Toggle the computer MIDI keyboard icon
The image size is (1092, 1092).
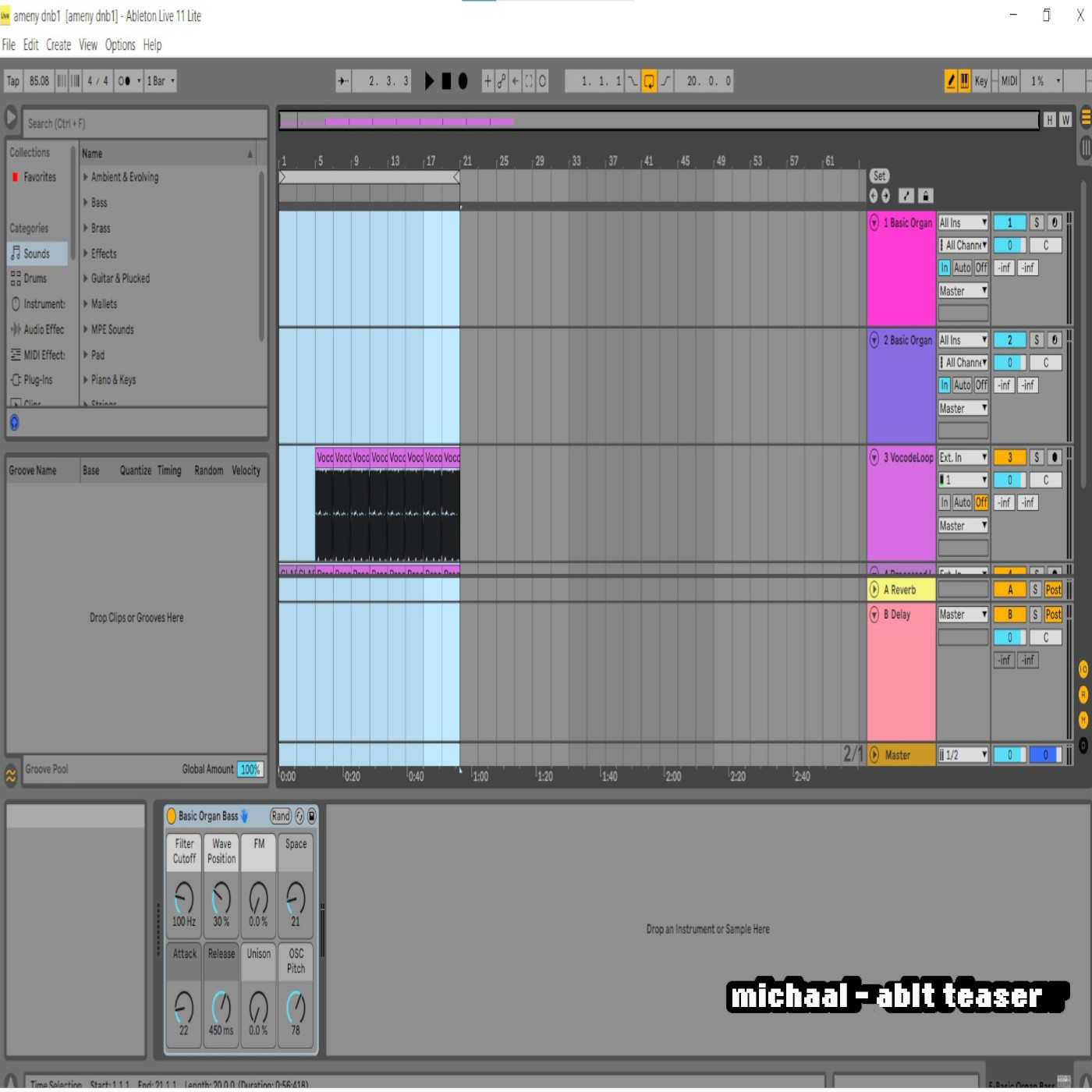pyautogui.click(x=965, y=81)
